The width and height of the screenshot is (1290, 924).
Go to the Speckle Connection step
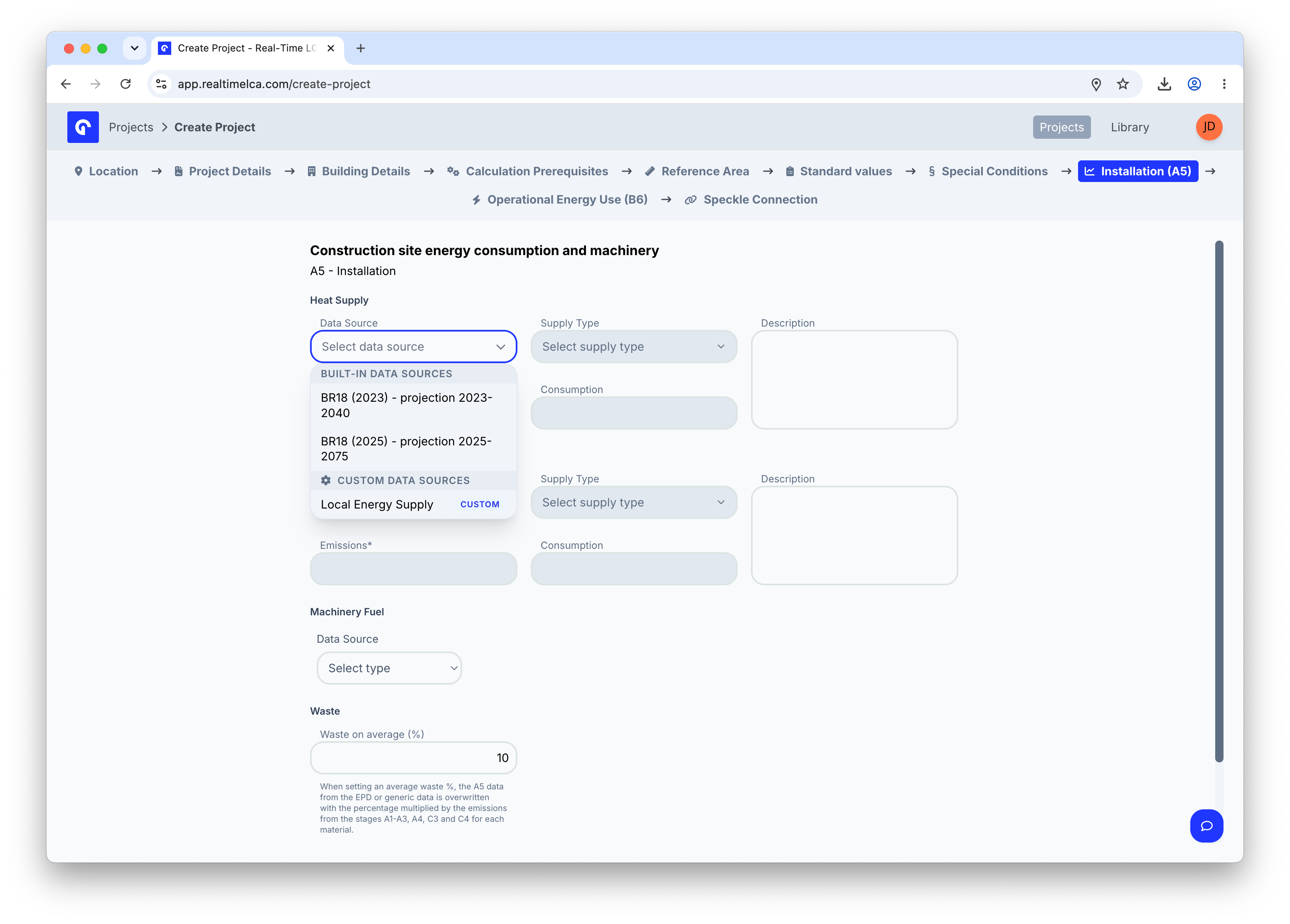pyautogui.click(x=751, y=199)
